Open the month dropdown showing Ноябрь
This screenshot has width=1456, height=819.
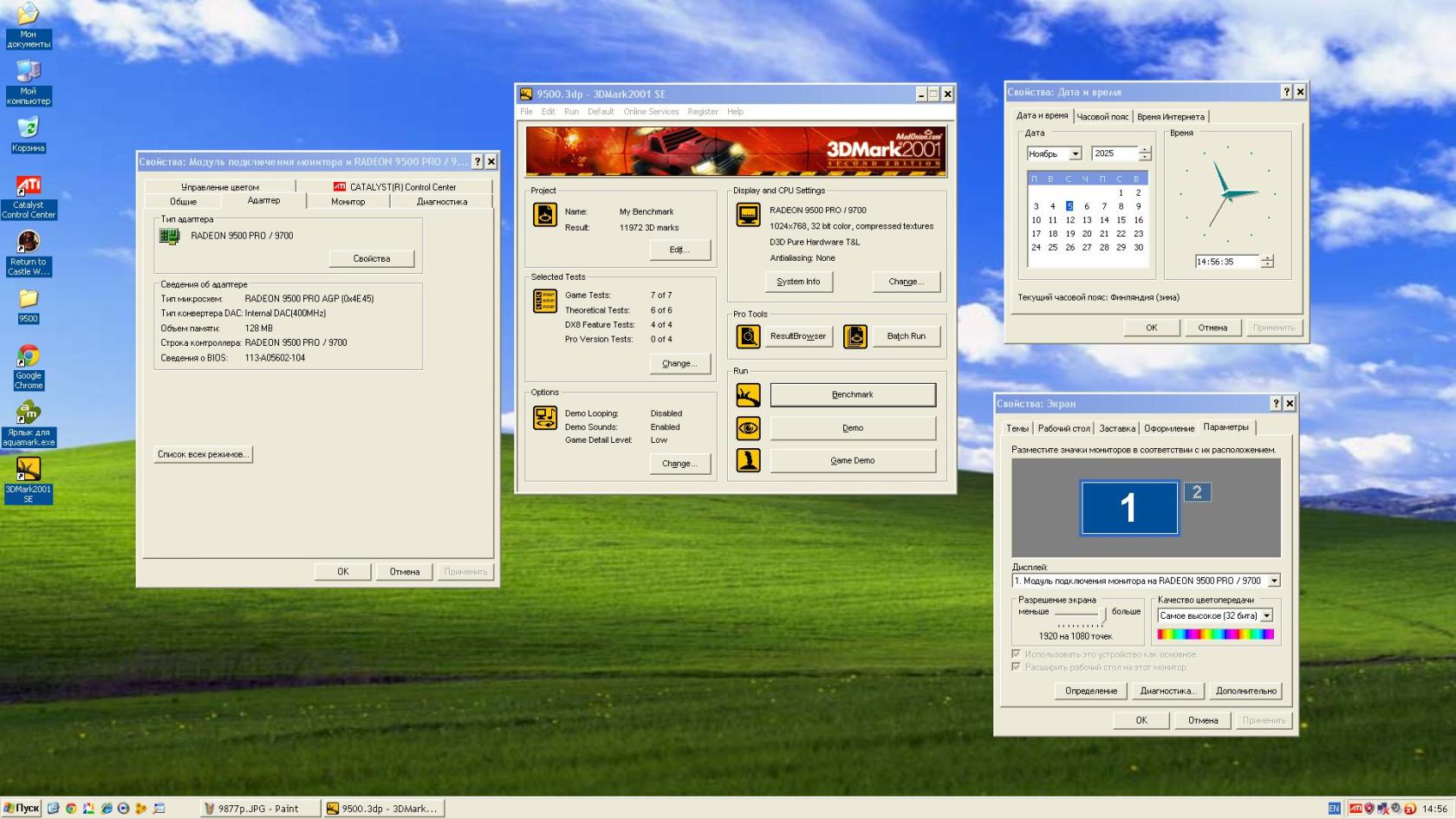click(1076, 153)
